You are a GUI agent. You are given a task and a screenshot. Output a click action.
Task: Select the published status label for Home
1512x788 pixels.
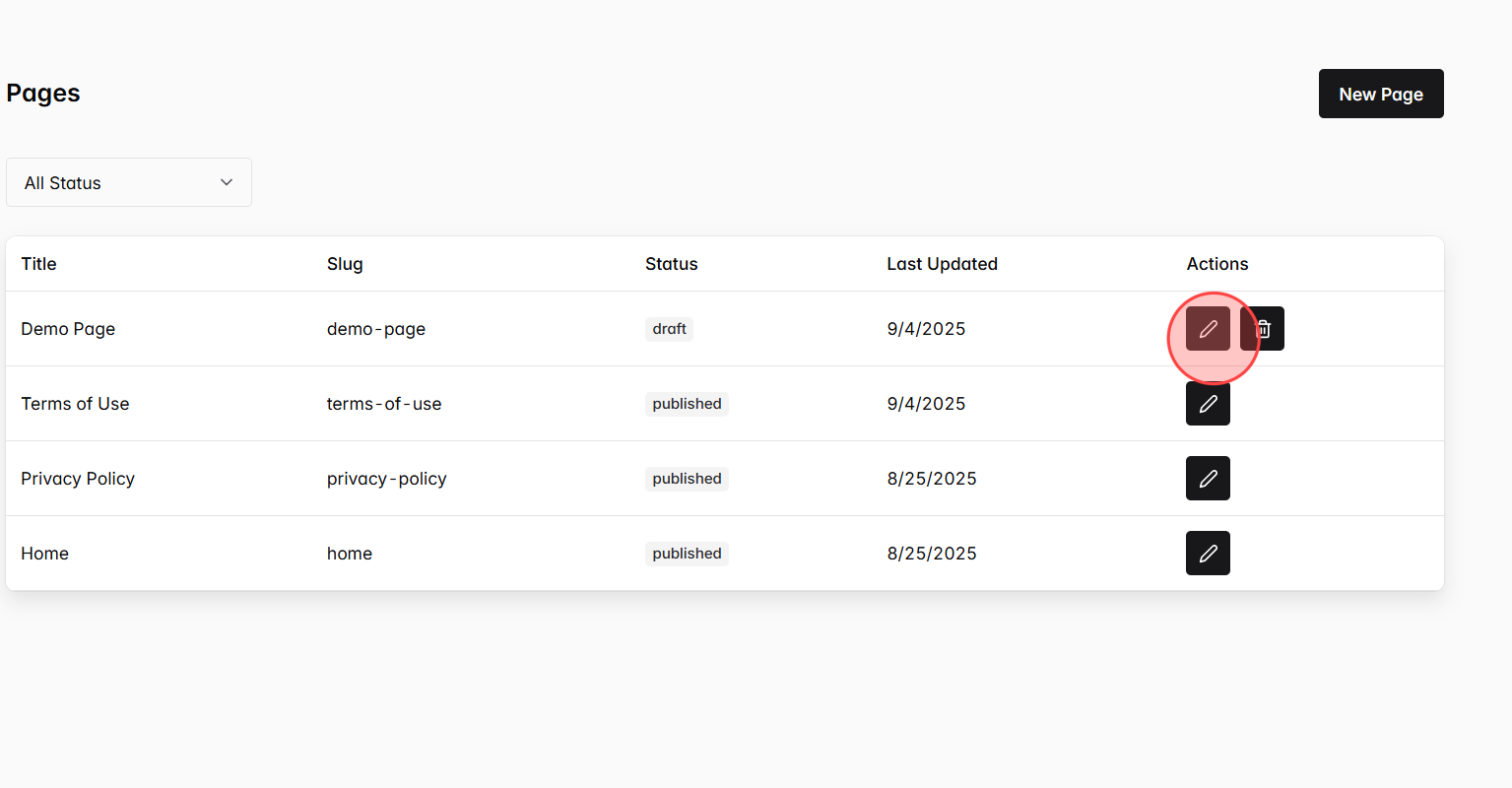pos(687,553)
